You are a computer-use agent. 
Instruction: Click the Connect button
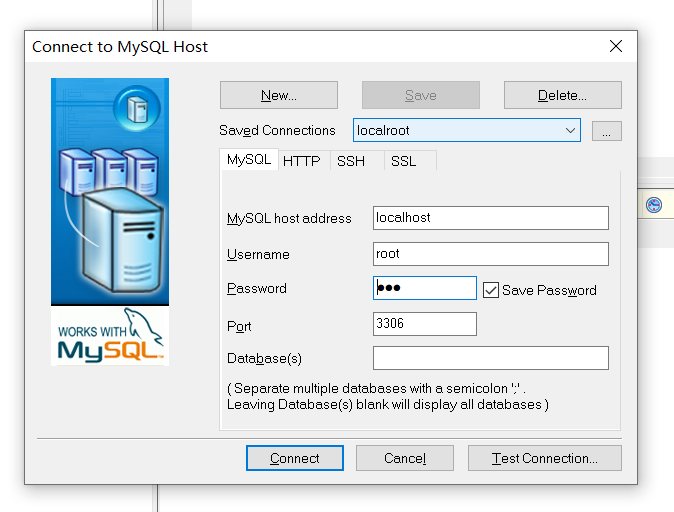295,458
